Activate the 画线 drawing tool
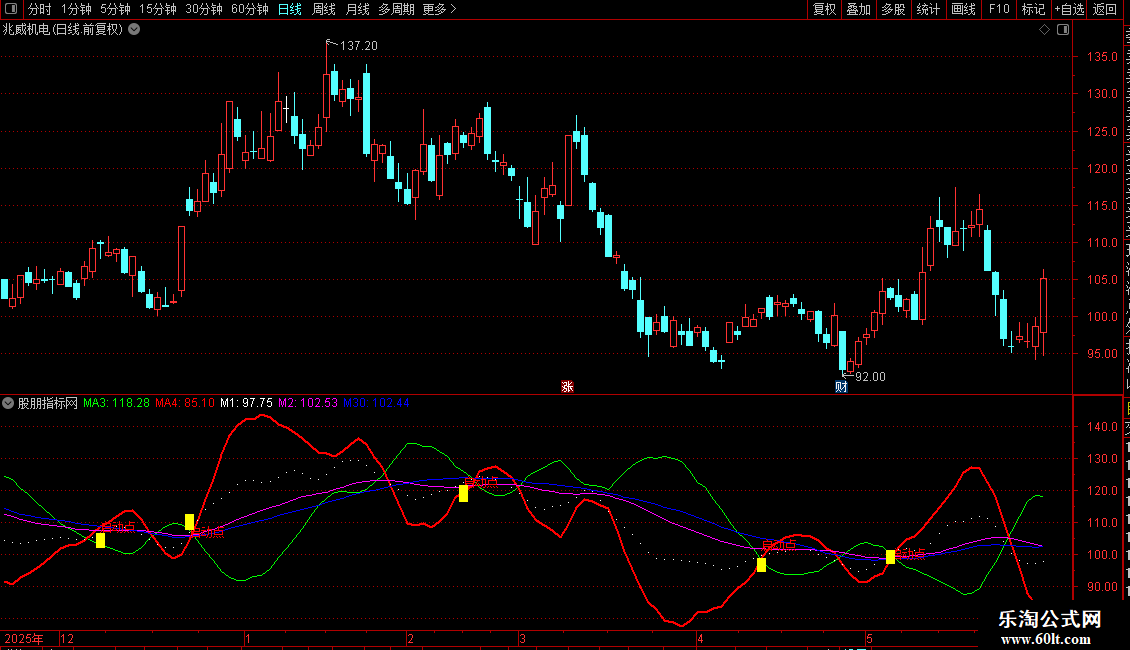The width and height of the screenshot is (1130, 650). click(963, 9)
